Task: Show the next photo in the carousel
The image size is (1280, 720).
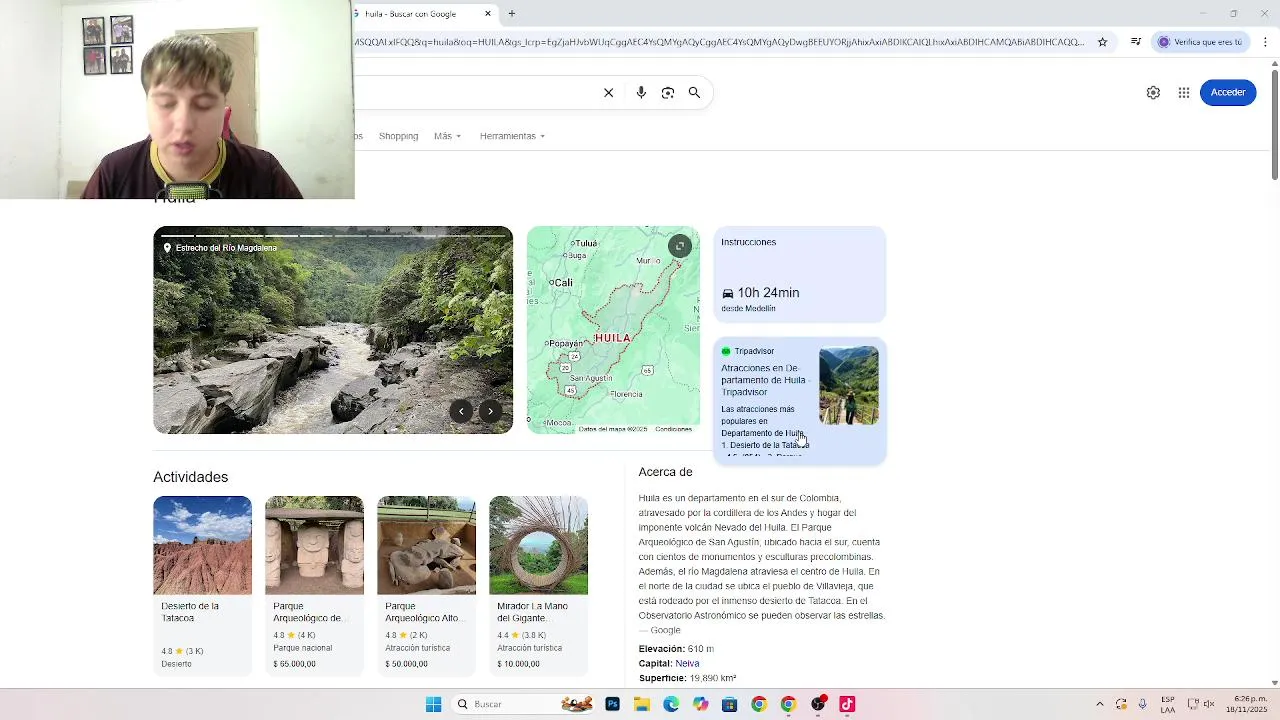Action: [490, 411]
